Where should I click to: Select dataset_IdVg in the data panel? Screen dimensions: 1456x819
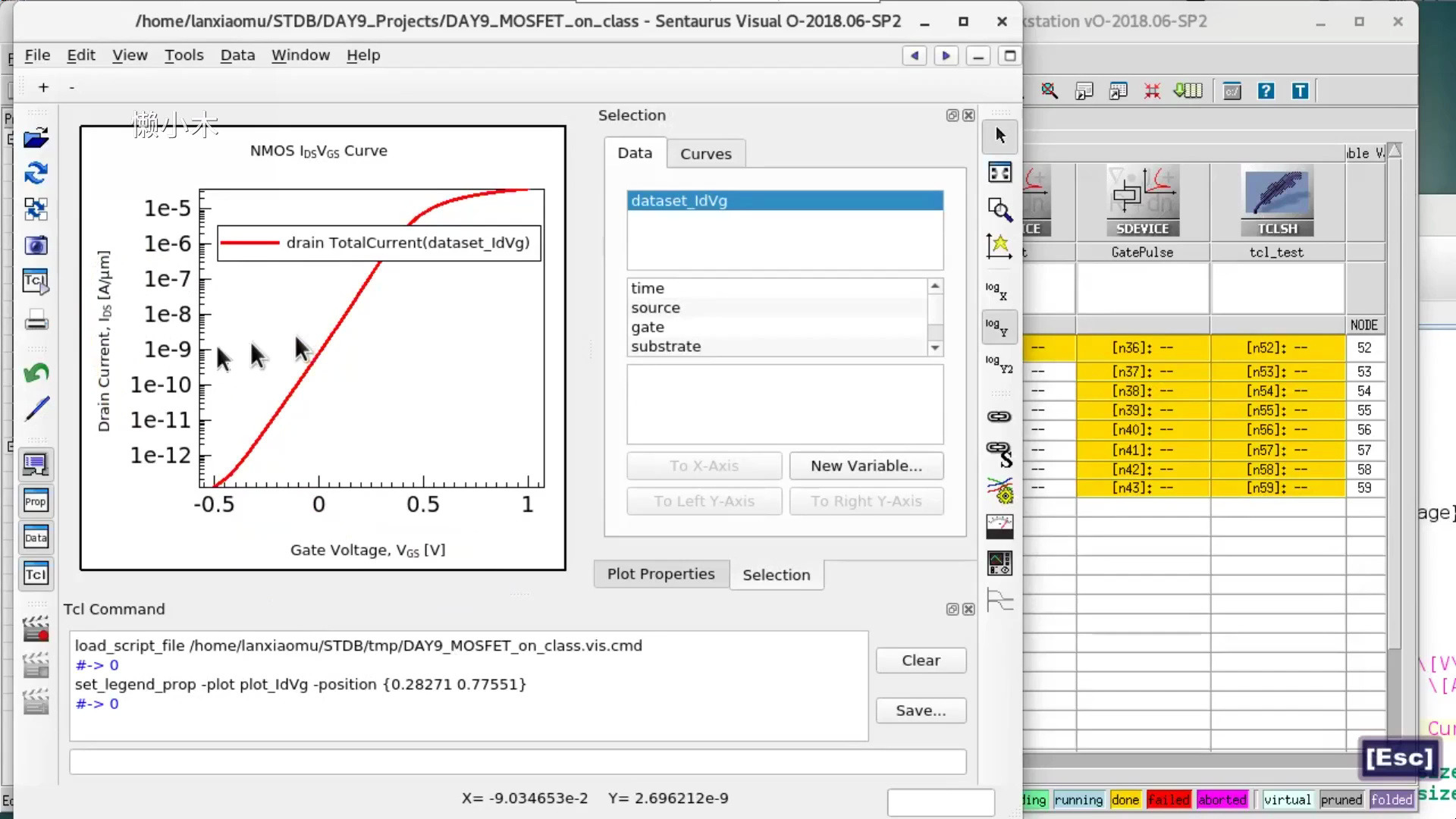pyautogui.click(x=783, y=200)
